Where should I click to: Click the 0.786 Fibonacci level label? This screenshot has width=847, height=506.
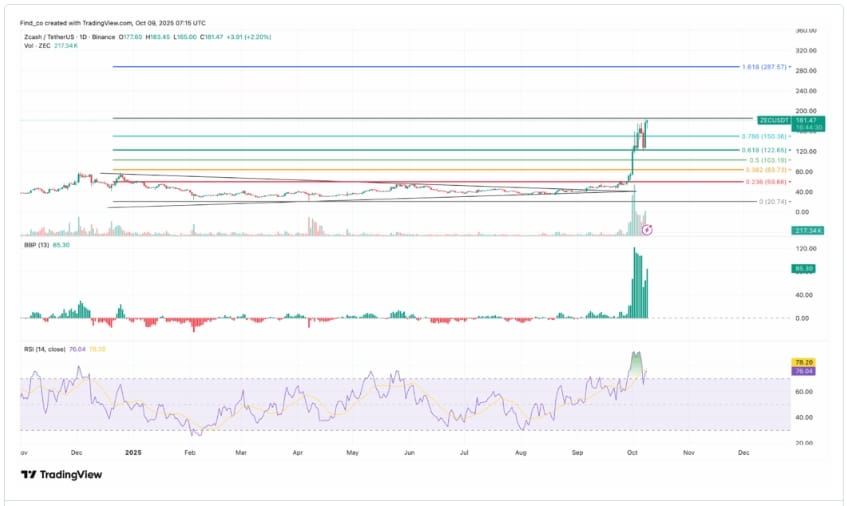point(764,137)
